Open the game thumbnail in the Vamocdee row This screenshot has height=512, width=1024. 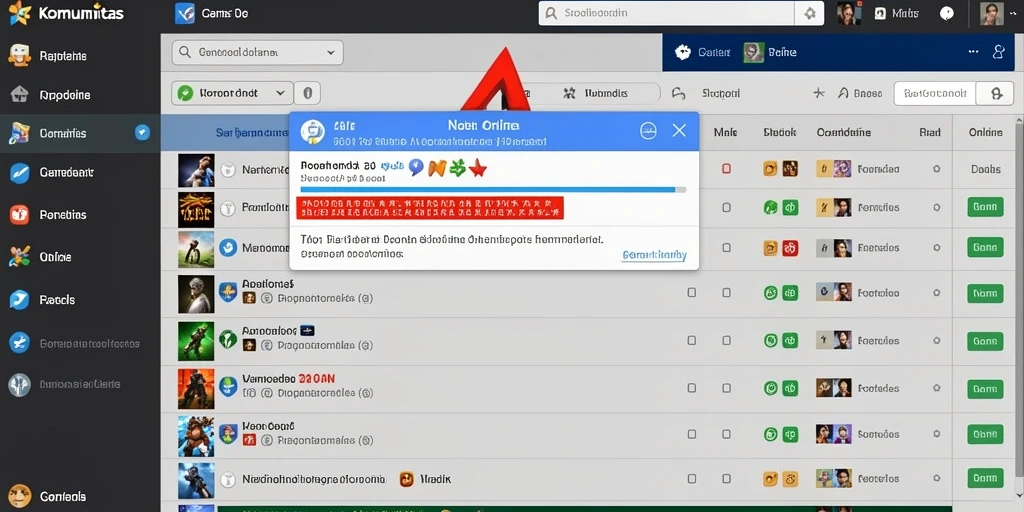click(x=196, y=389)
